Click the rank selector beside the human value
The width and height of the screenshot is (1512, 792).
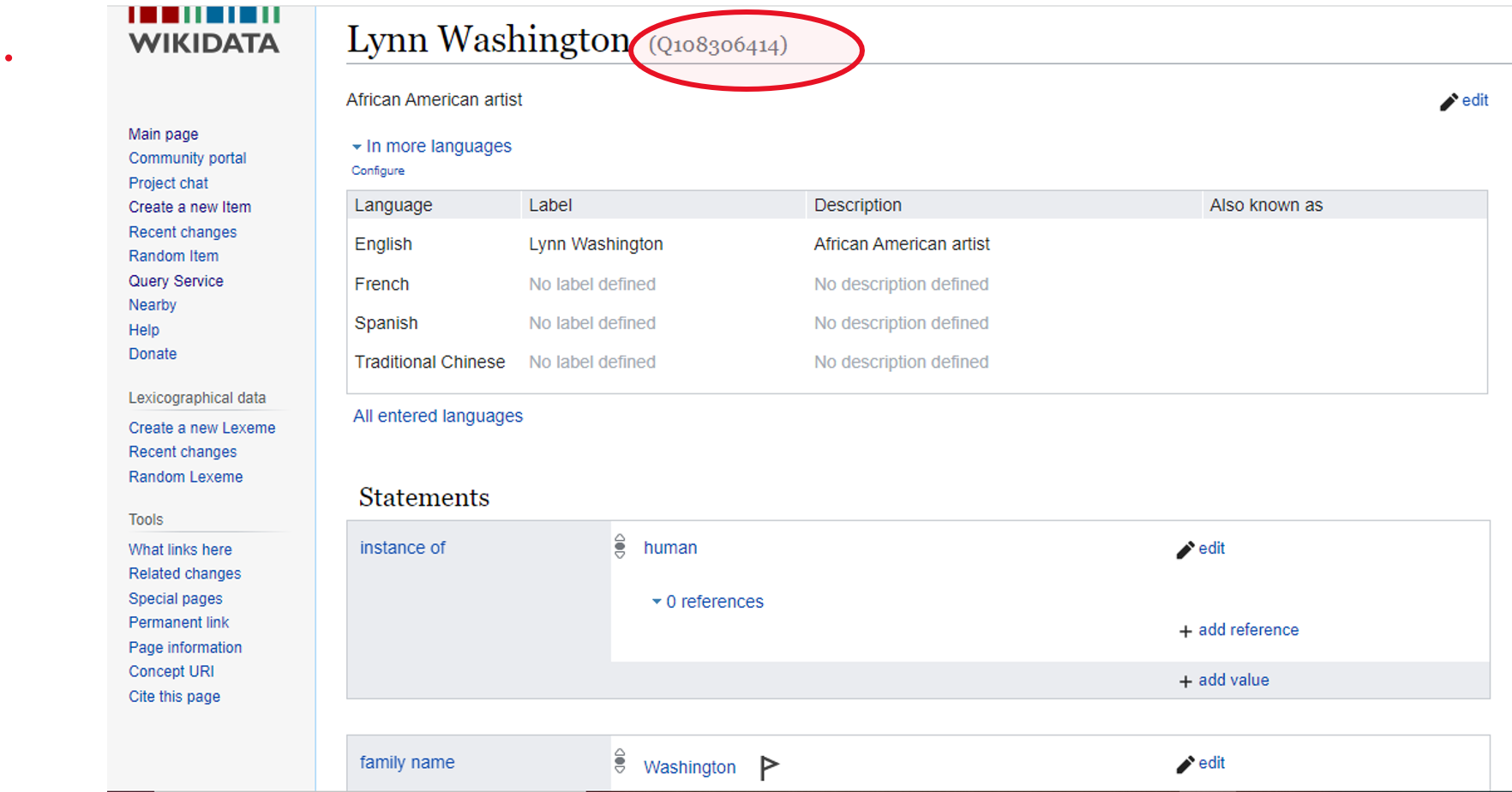pyautogui.click(x=619, y=547)
